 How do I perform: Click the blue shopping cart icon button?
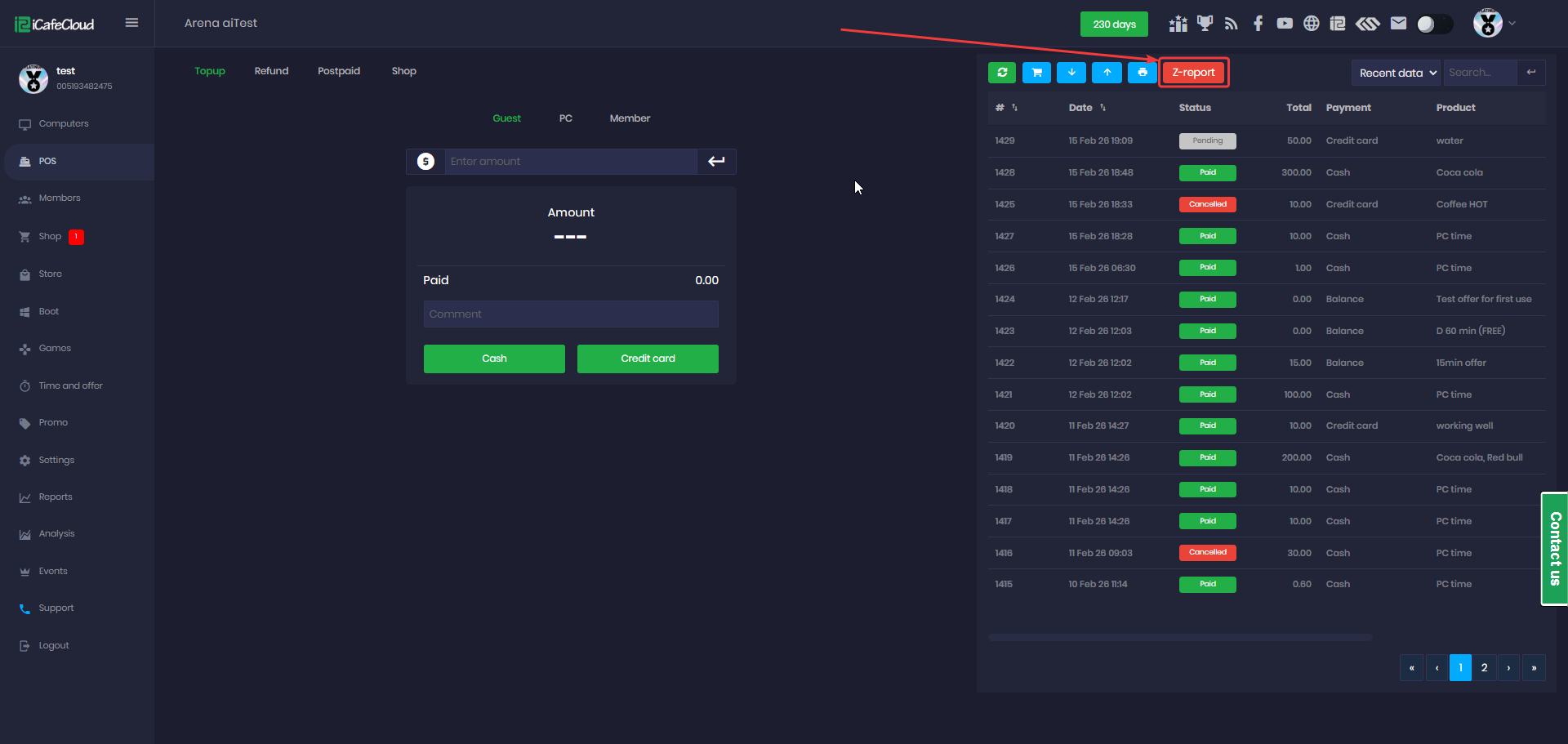[1036, 73]
